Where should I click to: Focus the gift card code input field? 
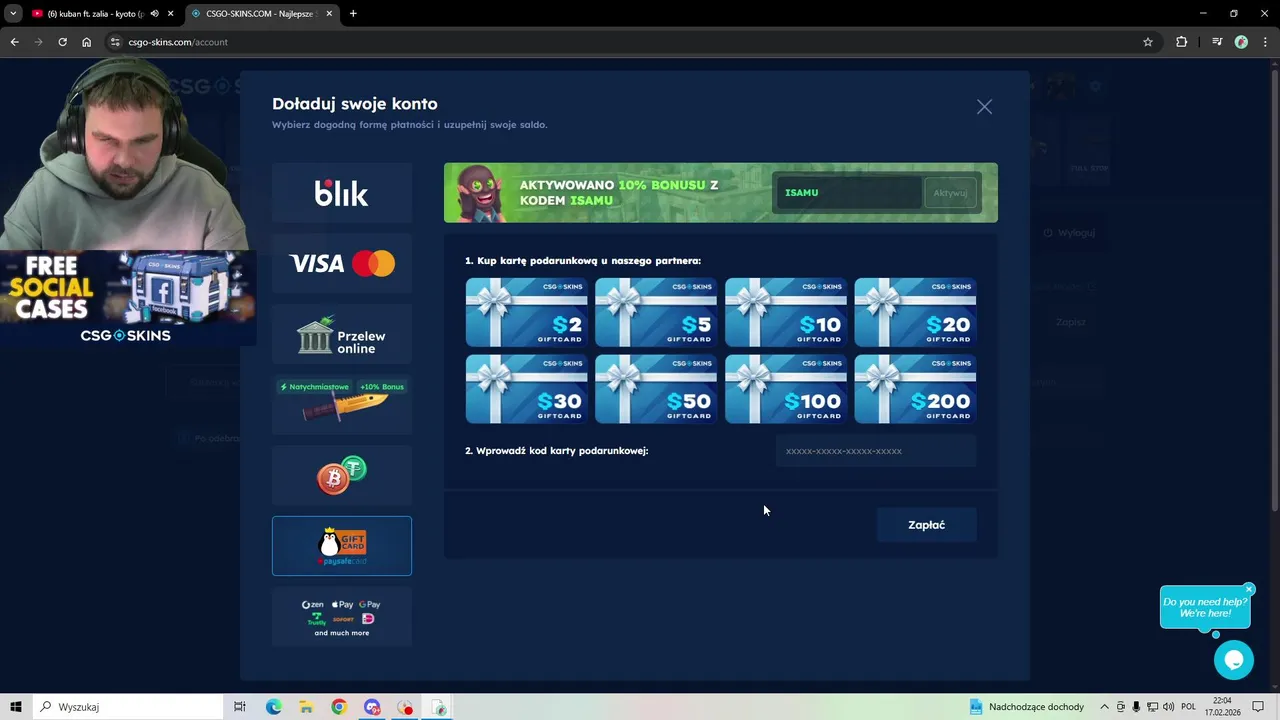[x=876, y=451]
